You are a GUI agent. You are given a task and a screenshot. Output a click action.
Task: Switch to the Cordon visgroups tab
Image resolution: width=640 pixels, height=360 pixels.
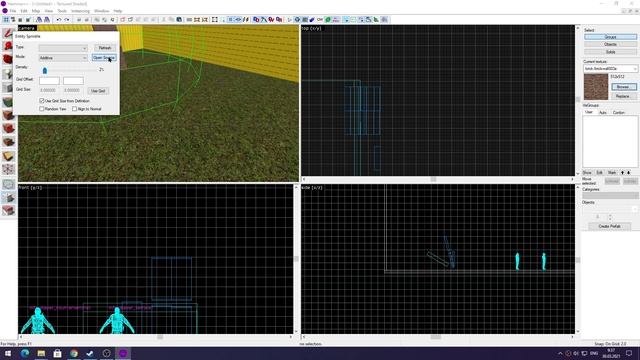point(619,112)
